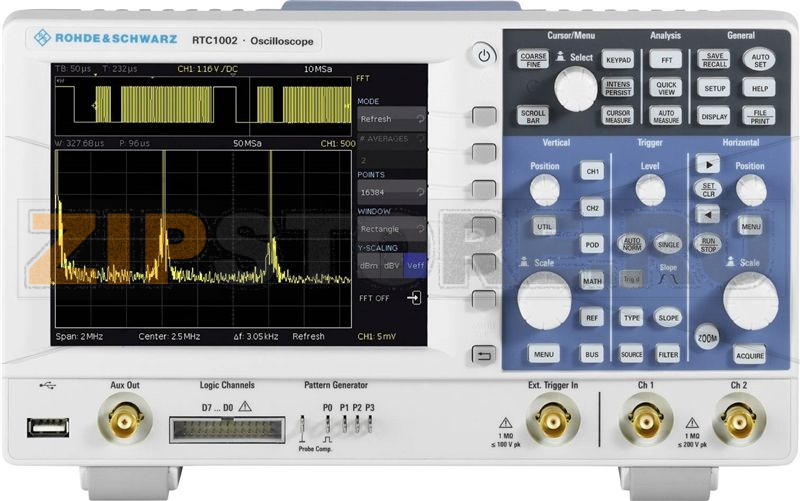This screenshot has width=800, height=501.
Task: Arm SINGLE trigger acquisition
Action: click(x=668, y=244)
